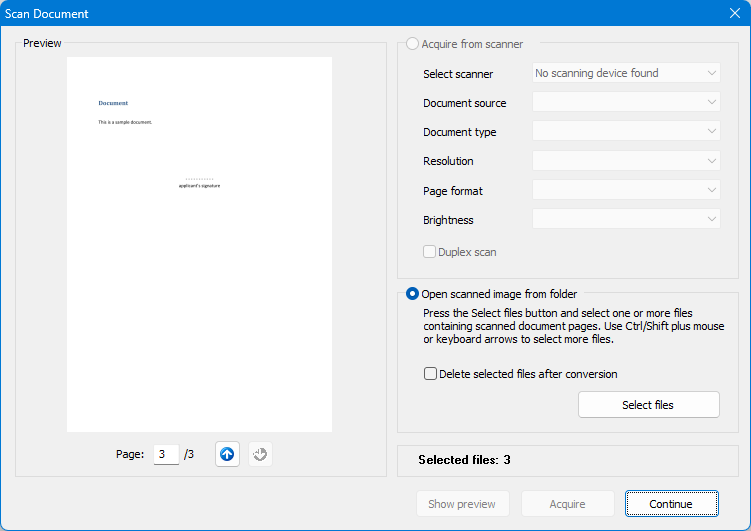Click the greyed-out next page arrow icon
Image resolution: width=751 pixels, height=531 pixels.
point(259,454)
